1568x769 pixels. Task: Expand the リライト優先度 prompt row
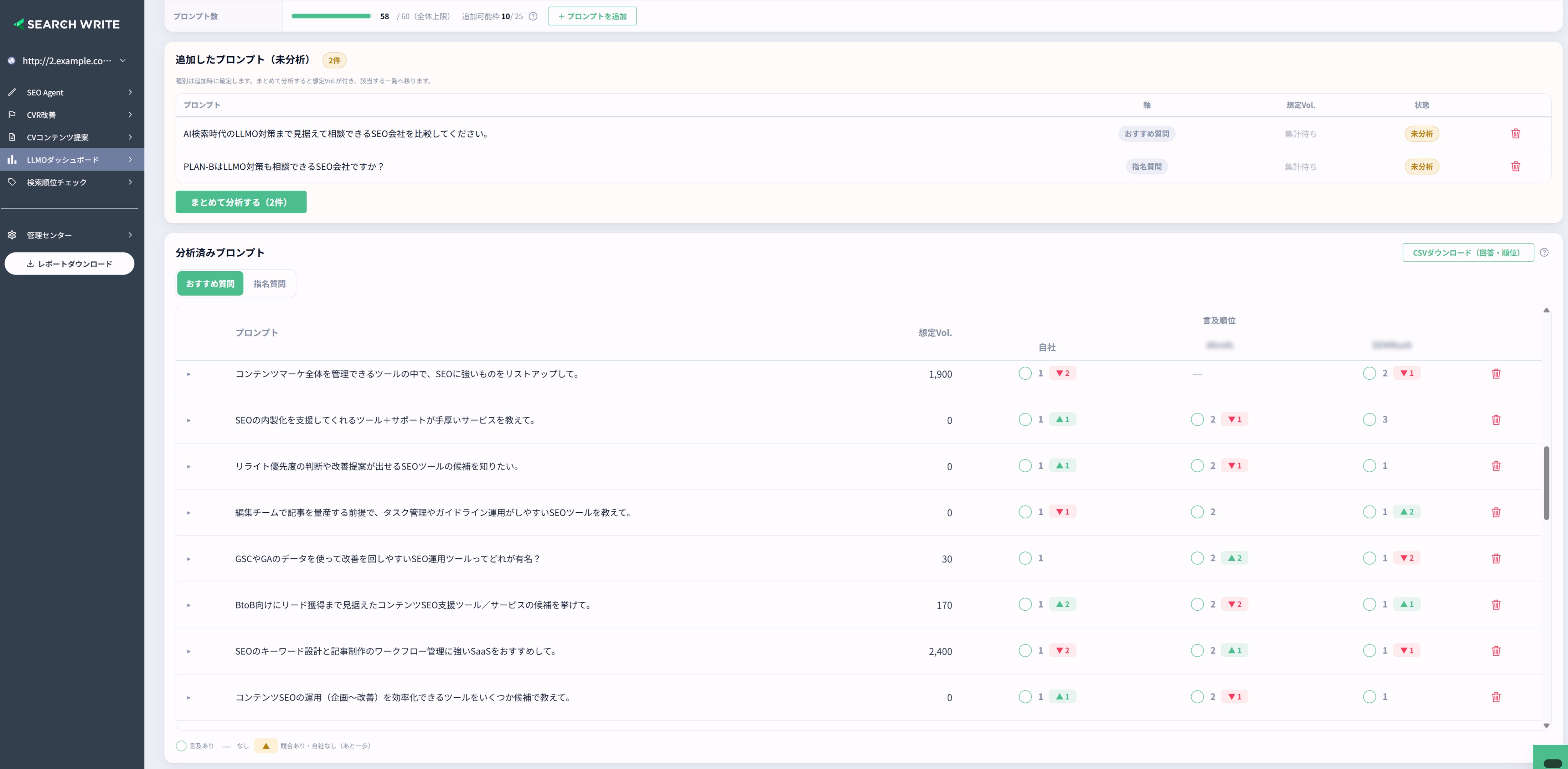click(x=189, y=466)
